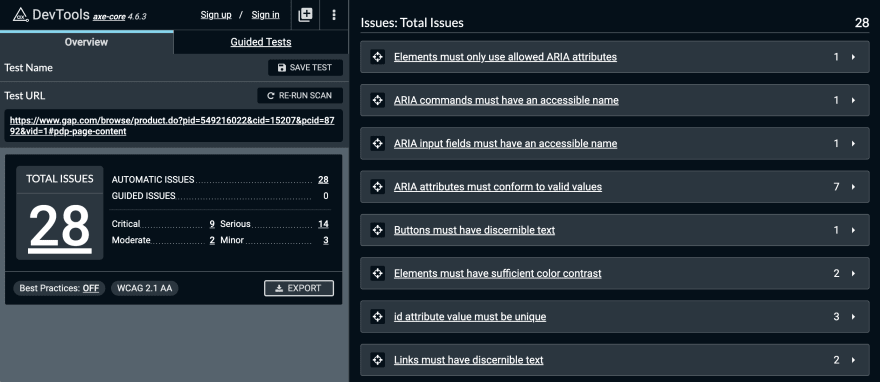
Task: Open 'Elements must have sufficient color contrast' link
Action: tap(497, 273)
